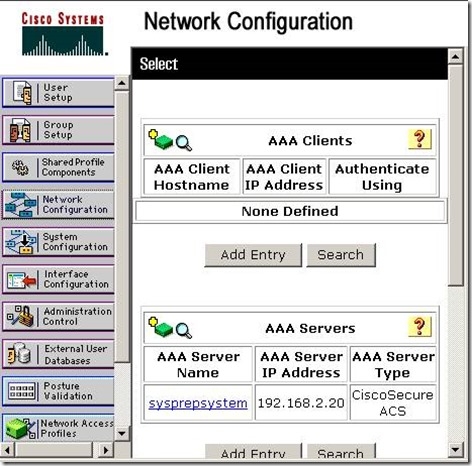Viewport: 472px width, 466px height.
Task: Click the AAA Servers help question mark
Action: pos(419,327)
